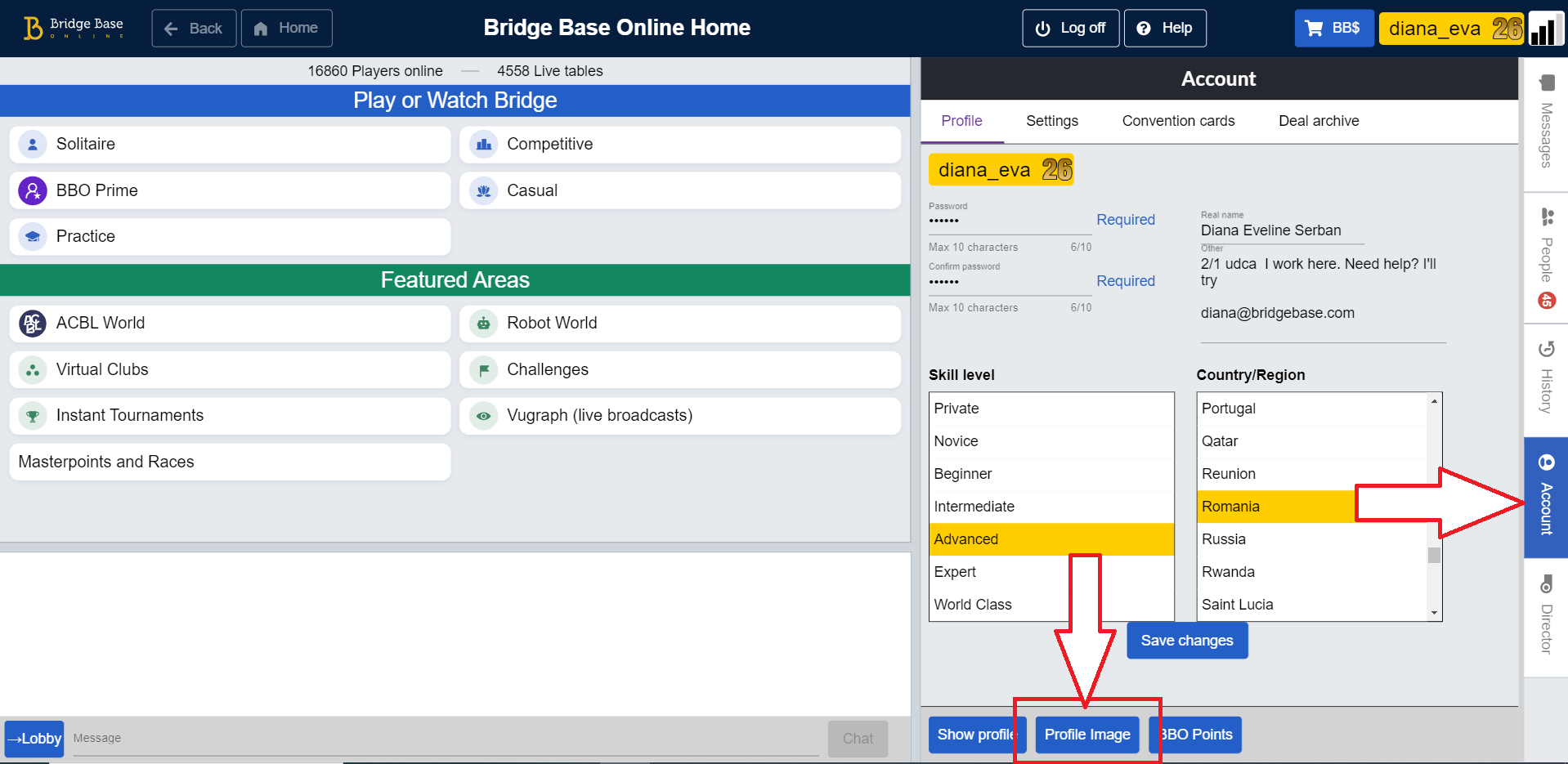Open Masterpoints and Races
Image resolution: width=1568 pixels, height=764 pixels.
[230, 462]
